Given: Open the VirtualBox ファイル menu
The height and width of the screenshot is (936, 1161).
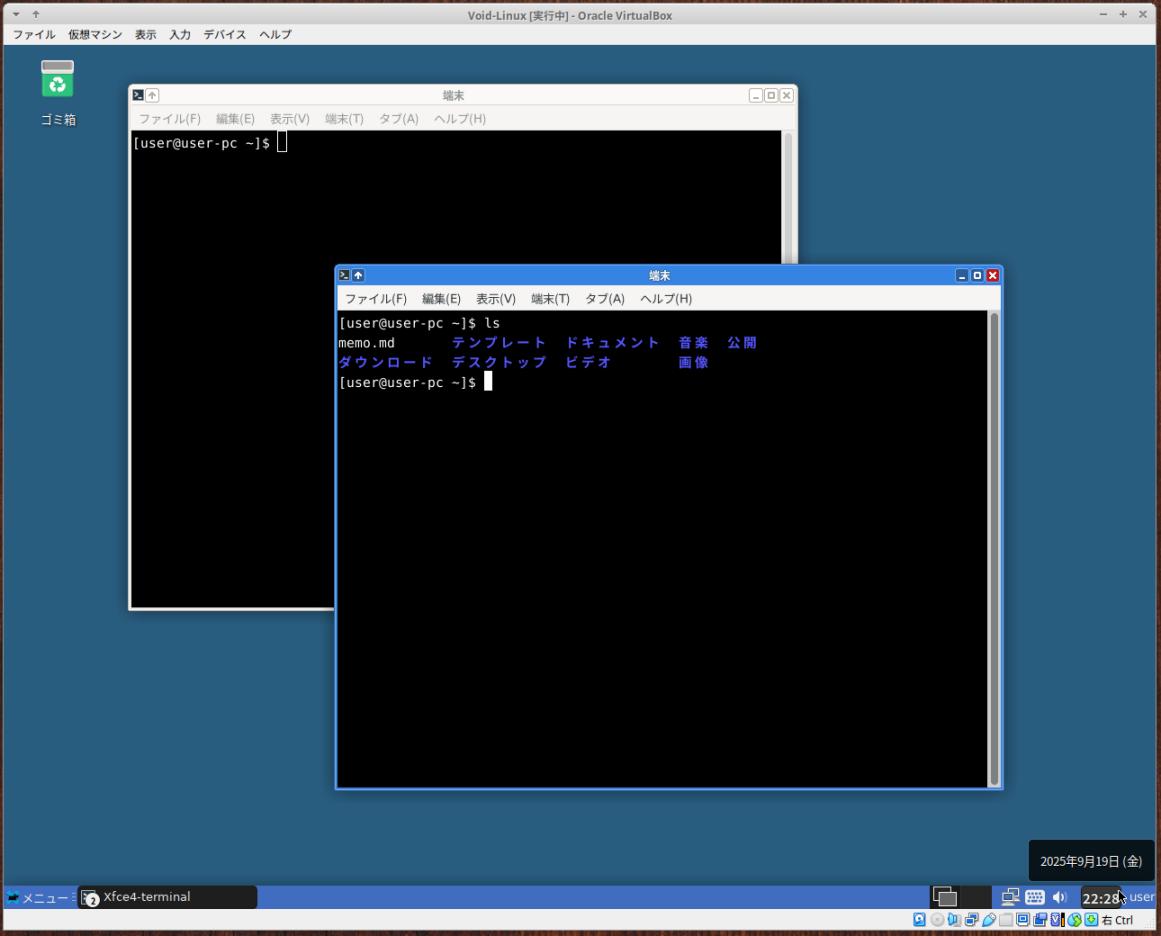Looking at the screenshot, I should click(x=34, y=34).
